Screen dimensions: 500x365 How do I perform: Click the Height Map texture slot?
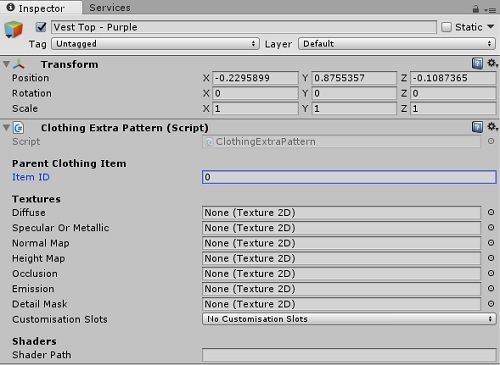341,258
